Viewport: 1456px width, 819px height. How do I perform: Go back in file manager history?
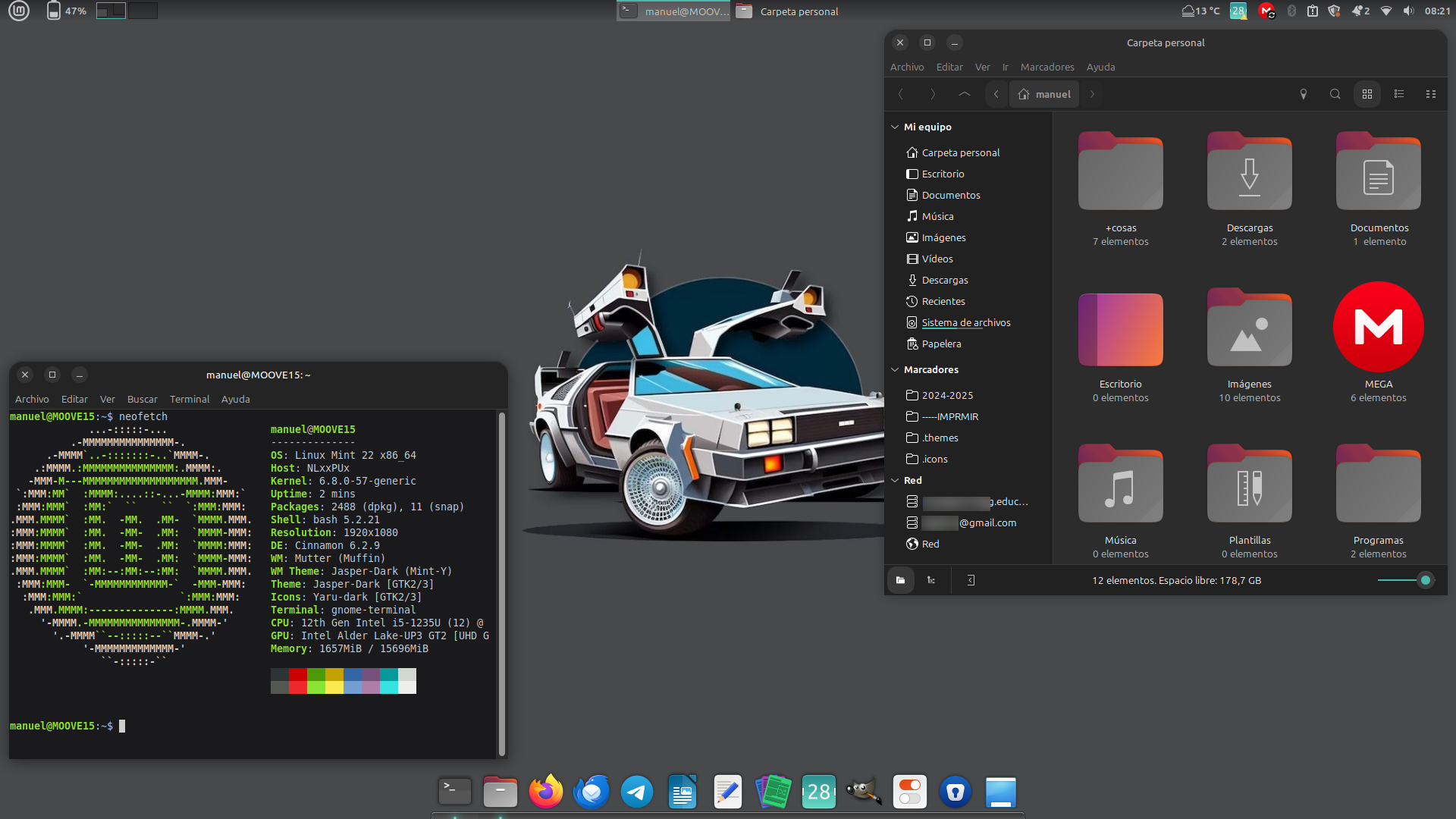click(x=901, y=94)
